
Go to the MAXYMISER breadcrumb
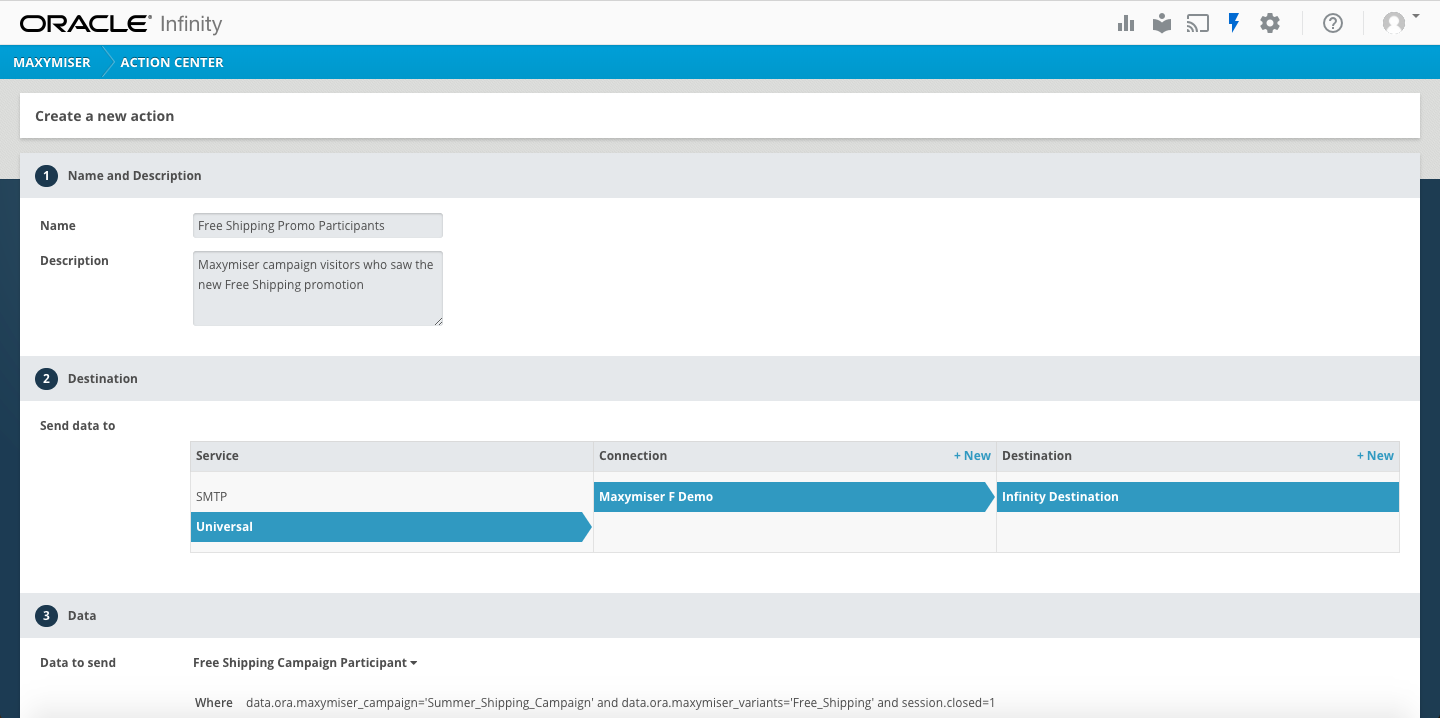(52, 62)
